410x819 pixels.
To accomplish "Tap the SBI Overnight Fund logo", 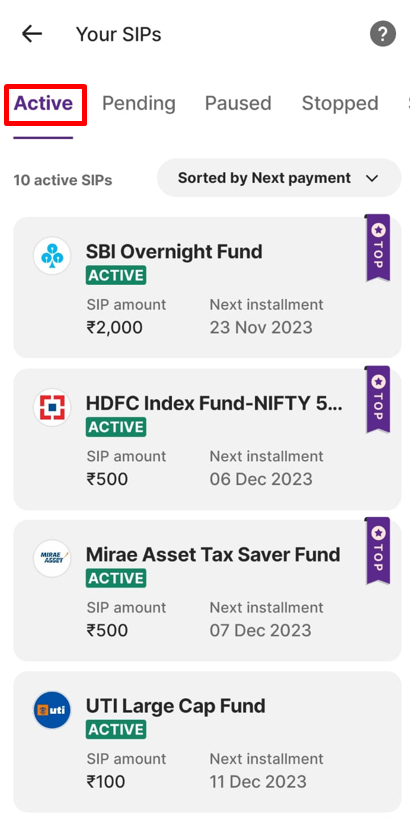I will [x=52, y=255].
